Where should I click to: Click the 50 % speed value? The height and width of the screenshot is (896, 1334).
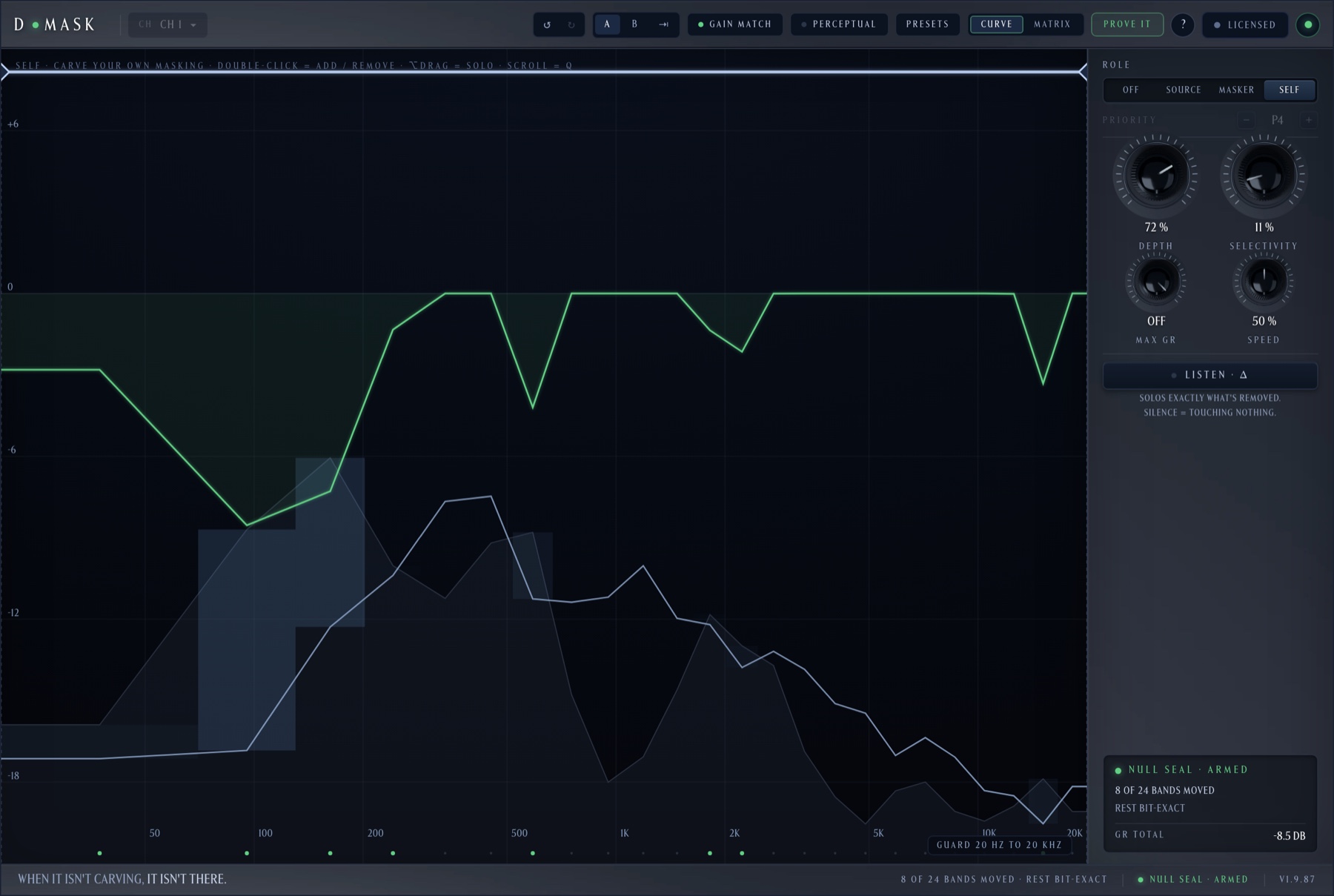coord(1264,321)
